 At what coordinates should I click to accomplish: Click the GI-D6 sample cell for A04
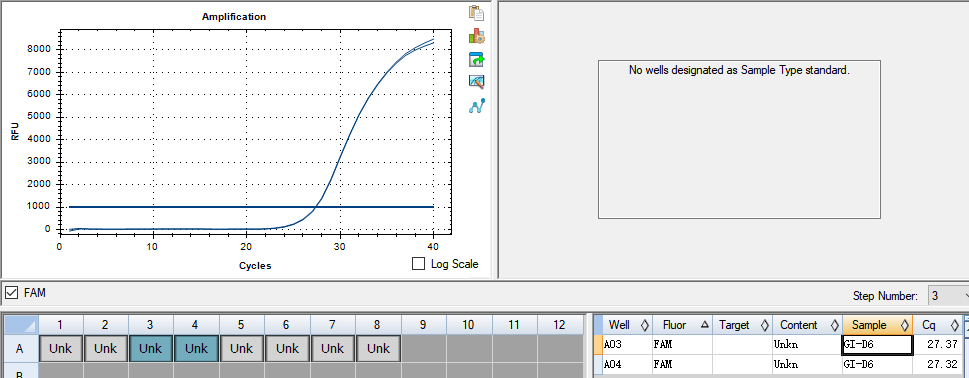click(877, 364)
